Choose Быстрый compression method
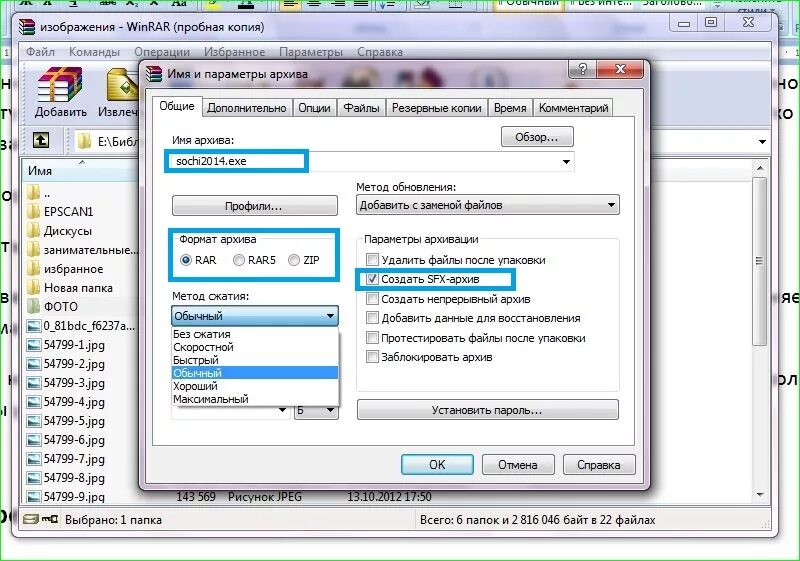Screen dimensions: 800x561 click(255, 360)
